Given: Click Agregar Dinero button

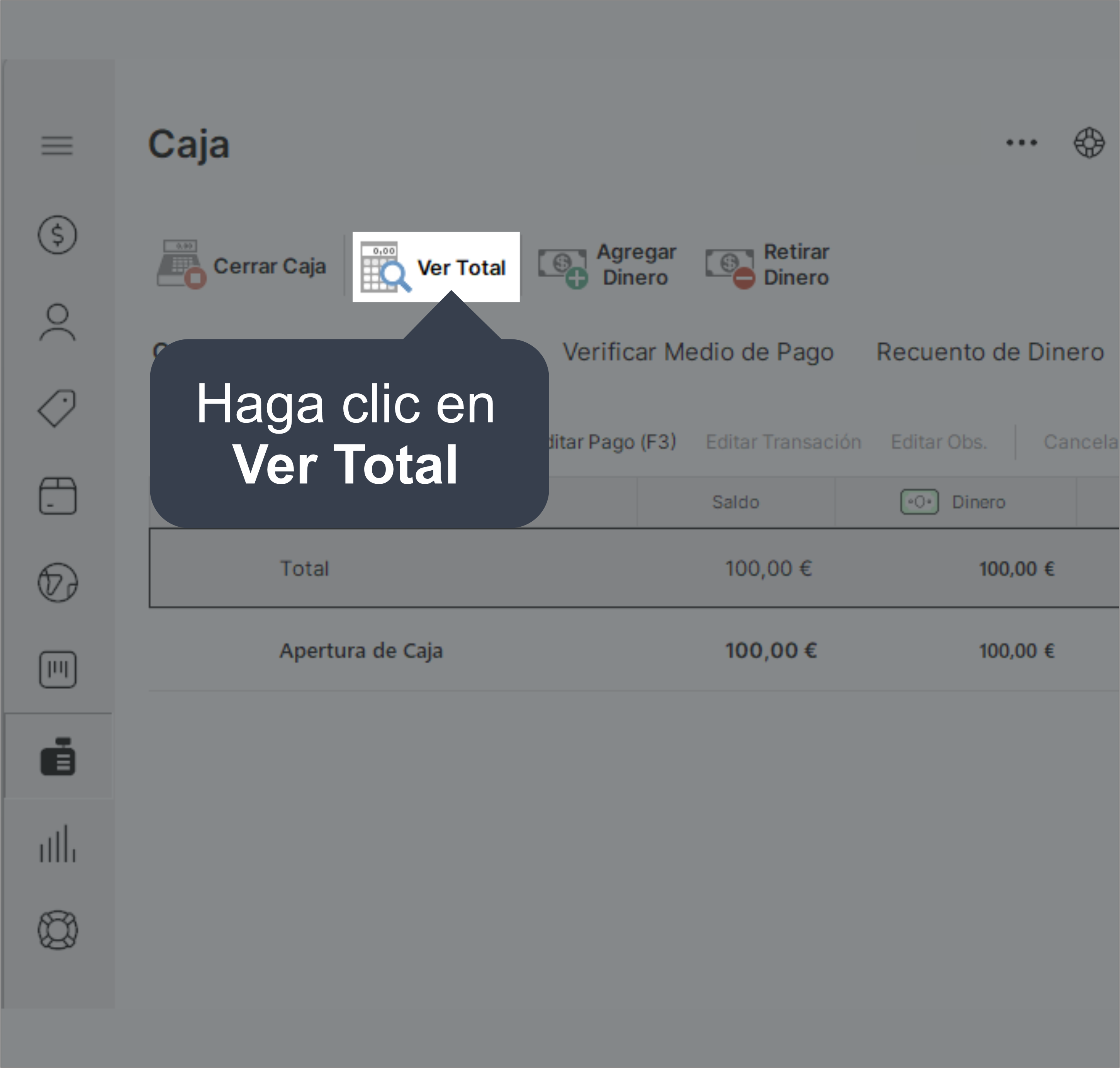Looking at the screenshot, I should coord(608,265).
